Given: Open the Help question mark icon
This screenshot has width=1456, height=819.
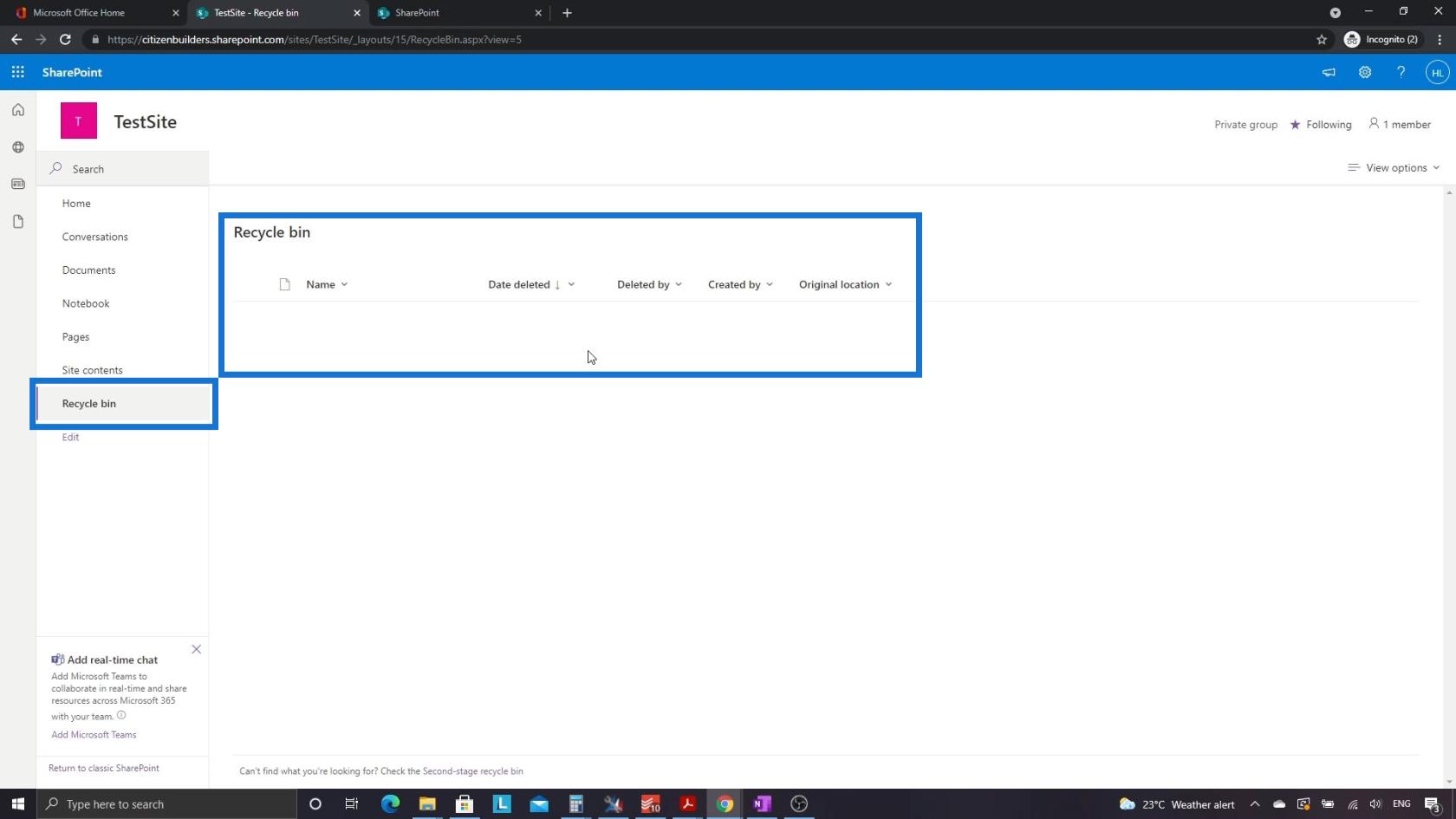Looking at the screenshot, I should click(1401, 72).
